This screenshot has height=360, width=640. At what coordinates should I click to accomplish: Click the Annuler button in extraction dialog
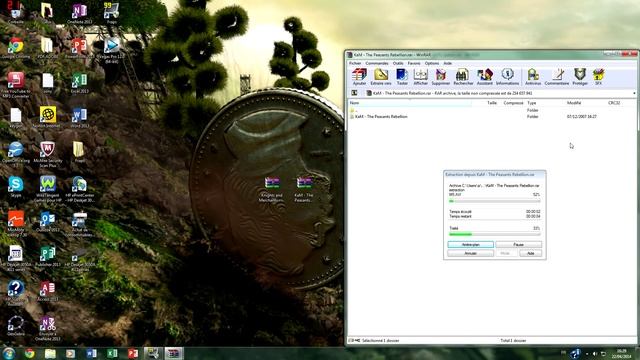[471, 253]
